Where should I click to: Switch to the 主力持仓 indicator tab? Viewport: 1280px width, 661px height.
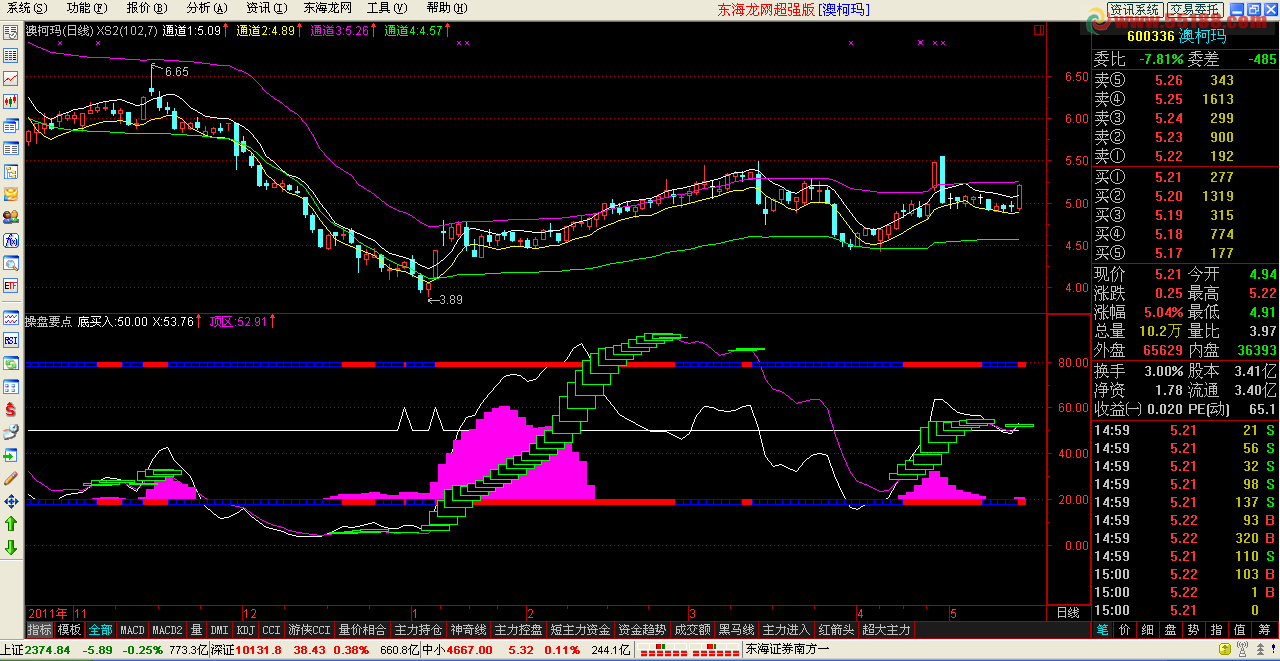418,630
